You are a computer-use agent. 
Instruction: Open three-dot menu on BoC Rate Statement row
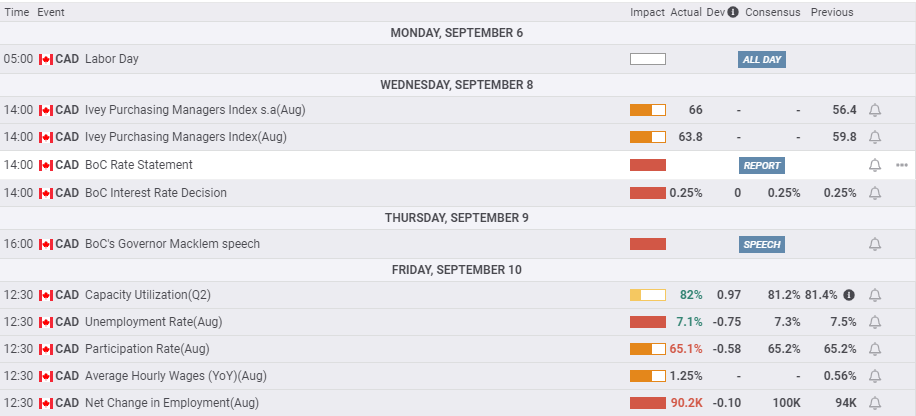901,165
